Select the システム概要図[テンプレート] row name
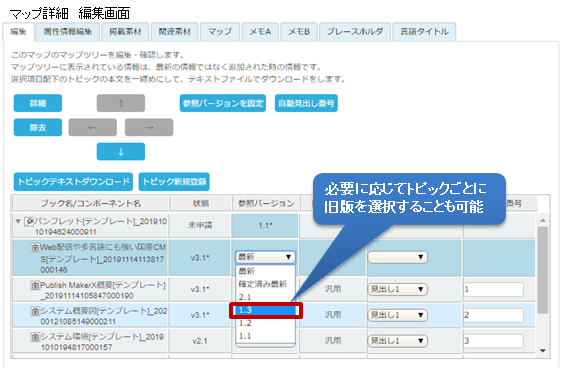Screen dimensions: 577x375 (103, 316)
